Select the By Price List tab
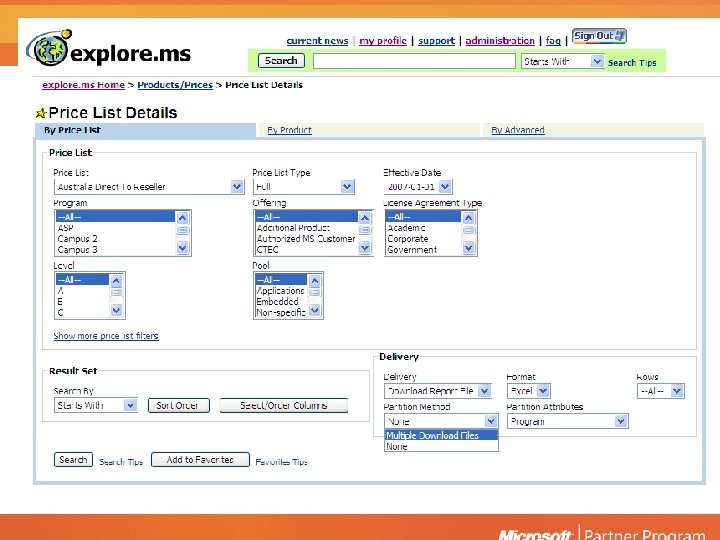 (145, 130)
